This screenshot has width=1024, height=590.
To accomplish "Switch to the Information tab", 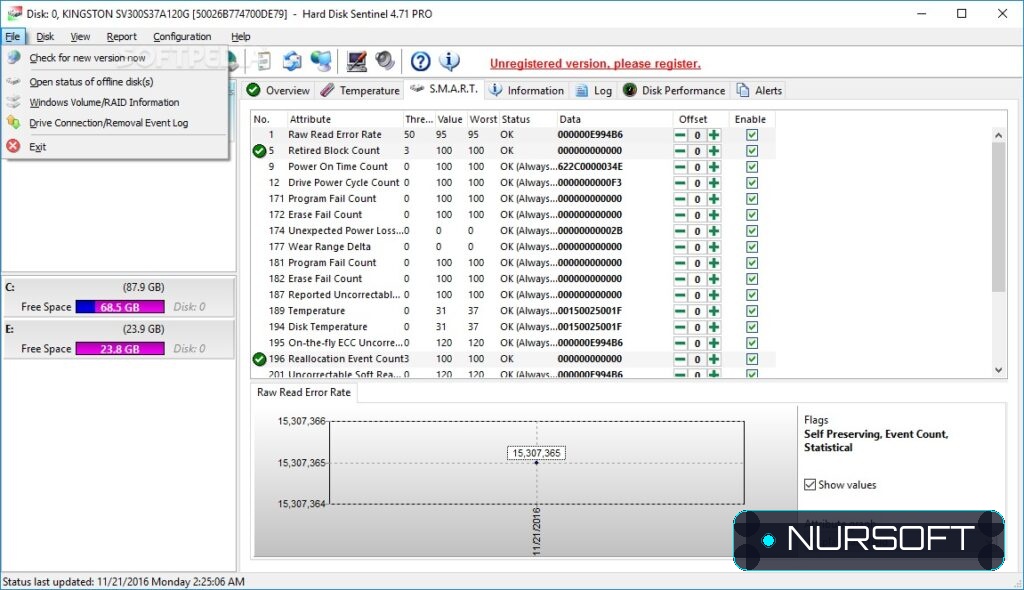I will pyautogui.click(x=526, y=90).
